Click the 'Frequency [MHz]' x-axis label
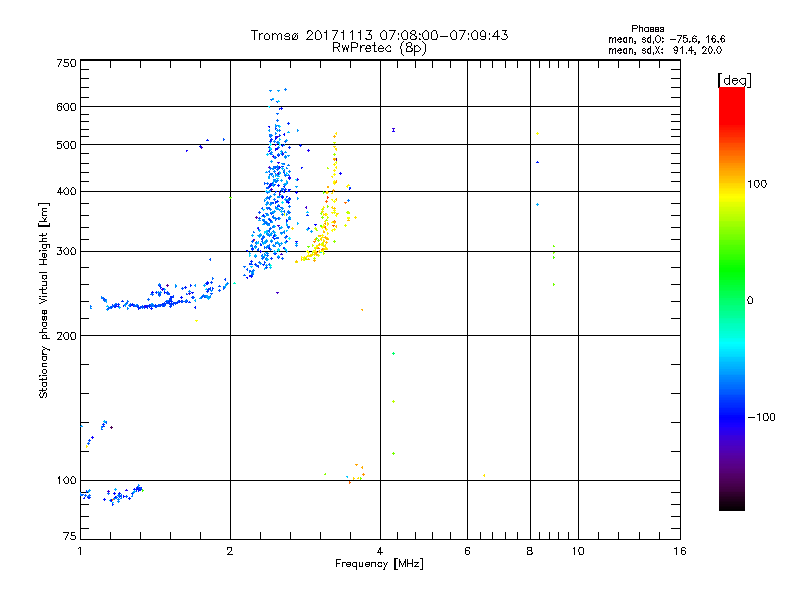The image size is (800, 600). (379, 564)
